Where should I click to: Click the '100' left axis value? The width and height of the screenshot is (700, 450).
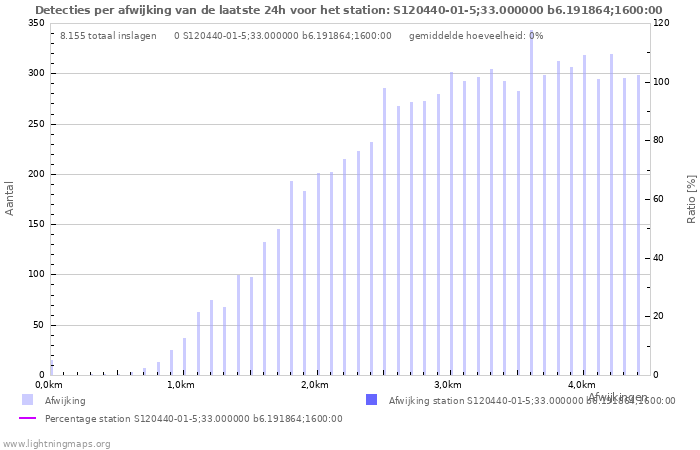[37, 274]
